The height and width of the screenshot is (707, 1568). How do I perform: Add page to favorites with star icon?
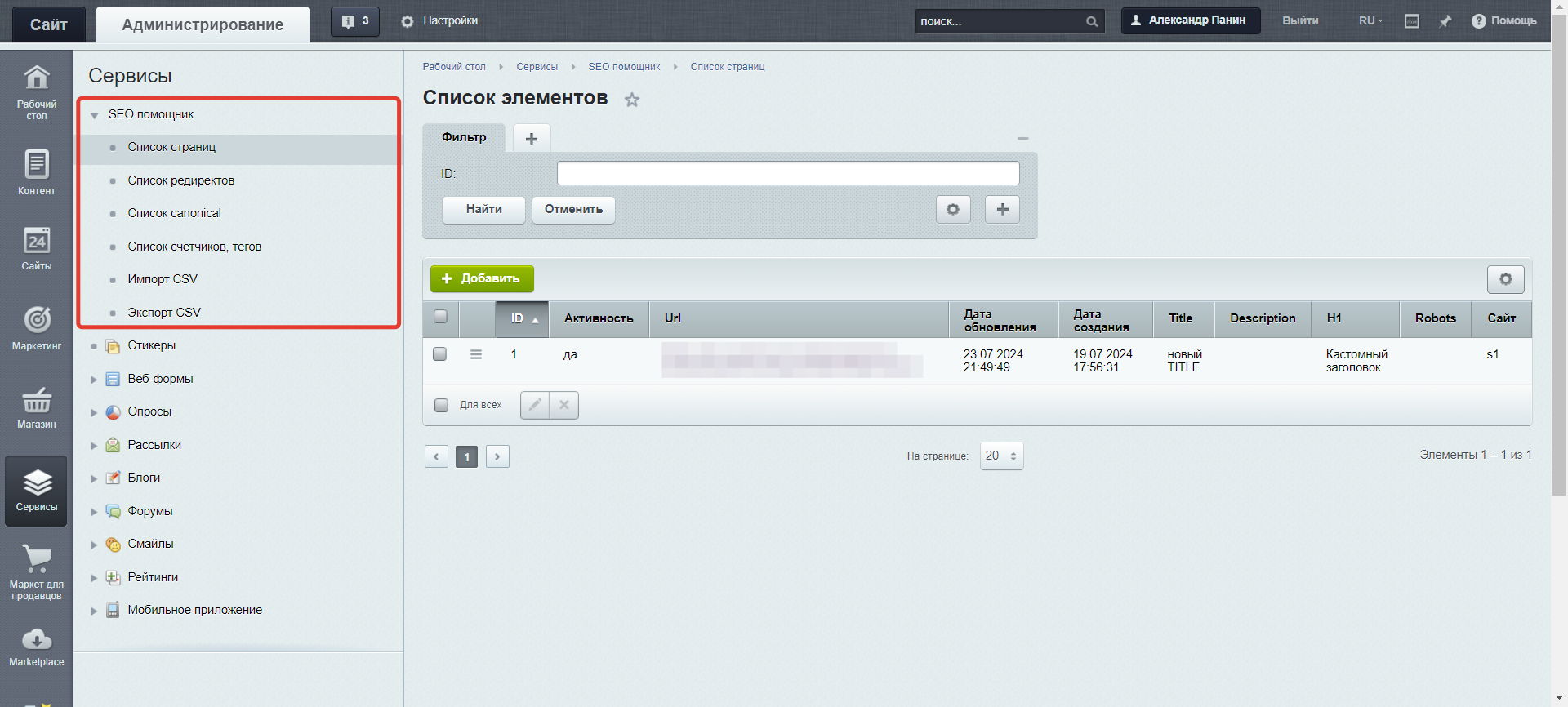[x=632, y=100]
